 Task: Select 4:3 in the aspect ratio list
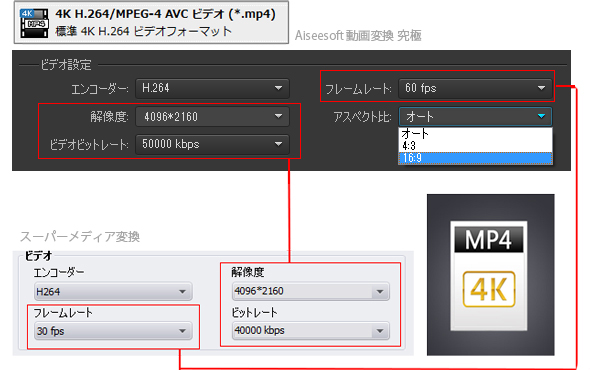[x=475, y=146]
